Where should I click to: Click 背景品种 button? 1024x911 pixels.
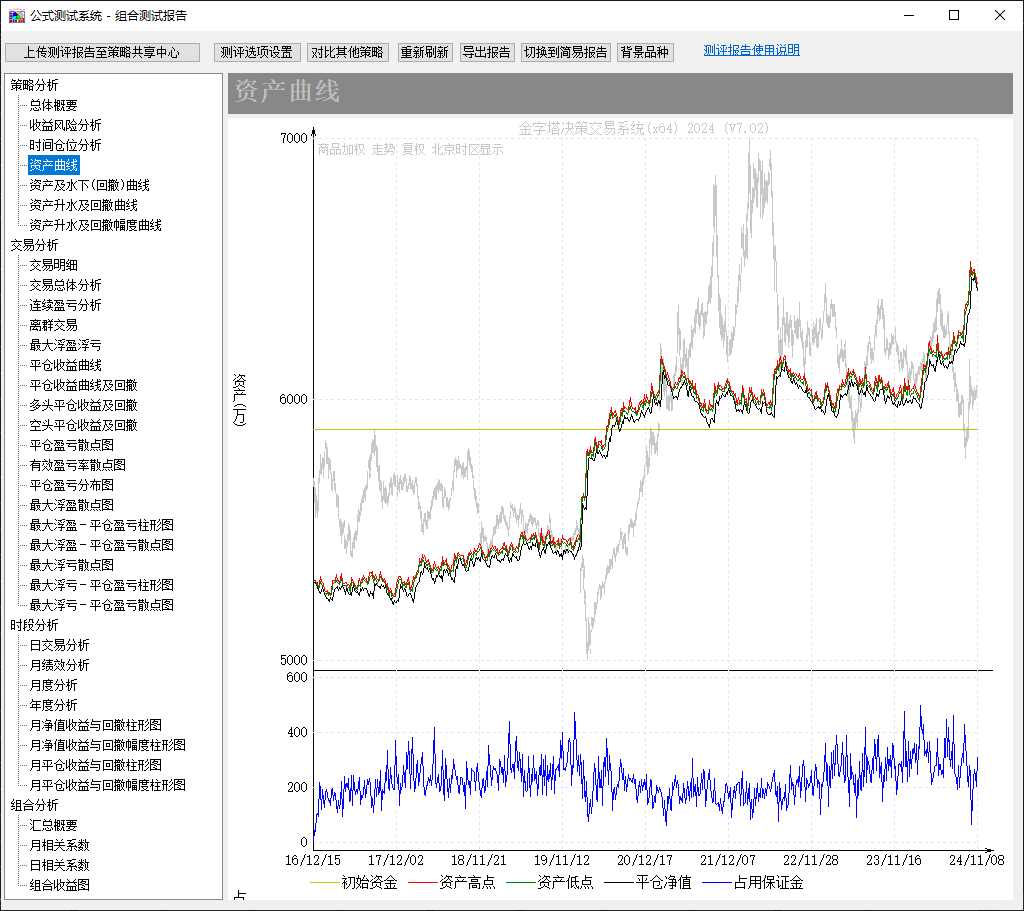645,53
